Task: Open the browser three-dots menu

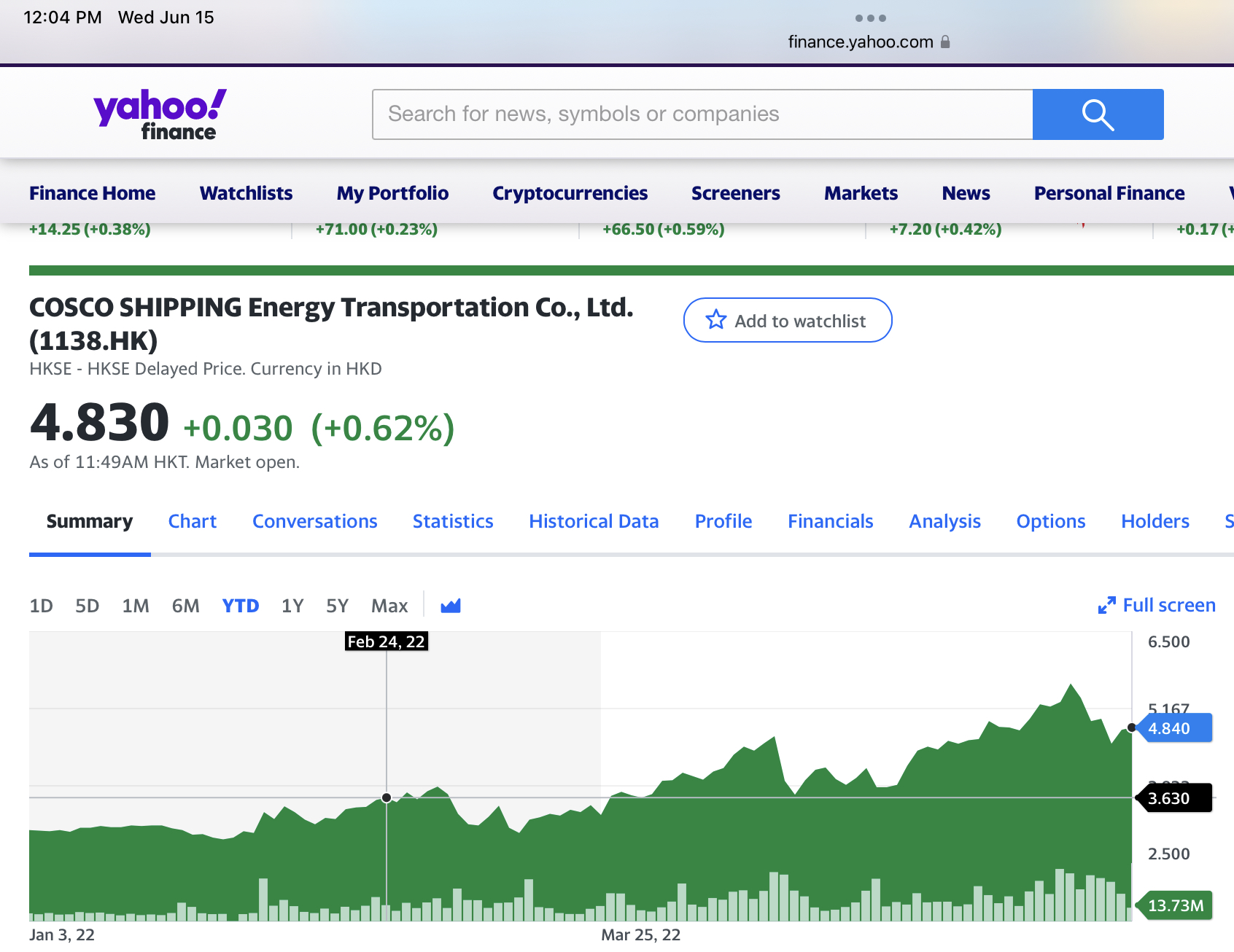Action: pos(870,18)
